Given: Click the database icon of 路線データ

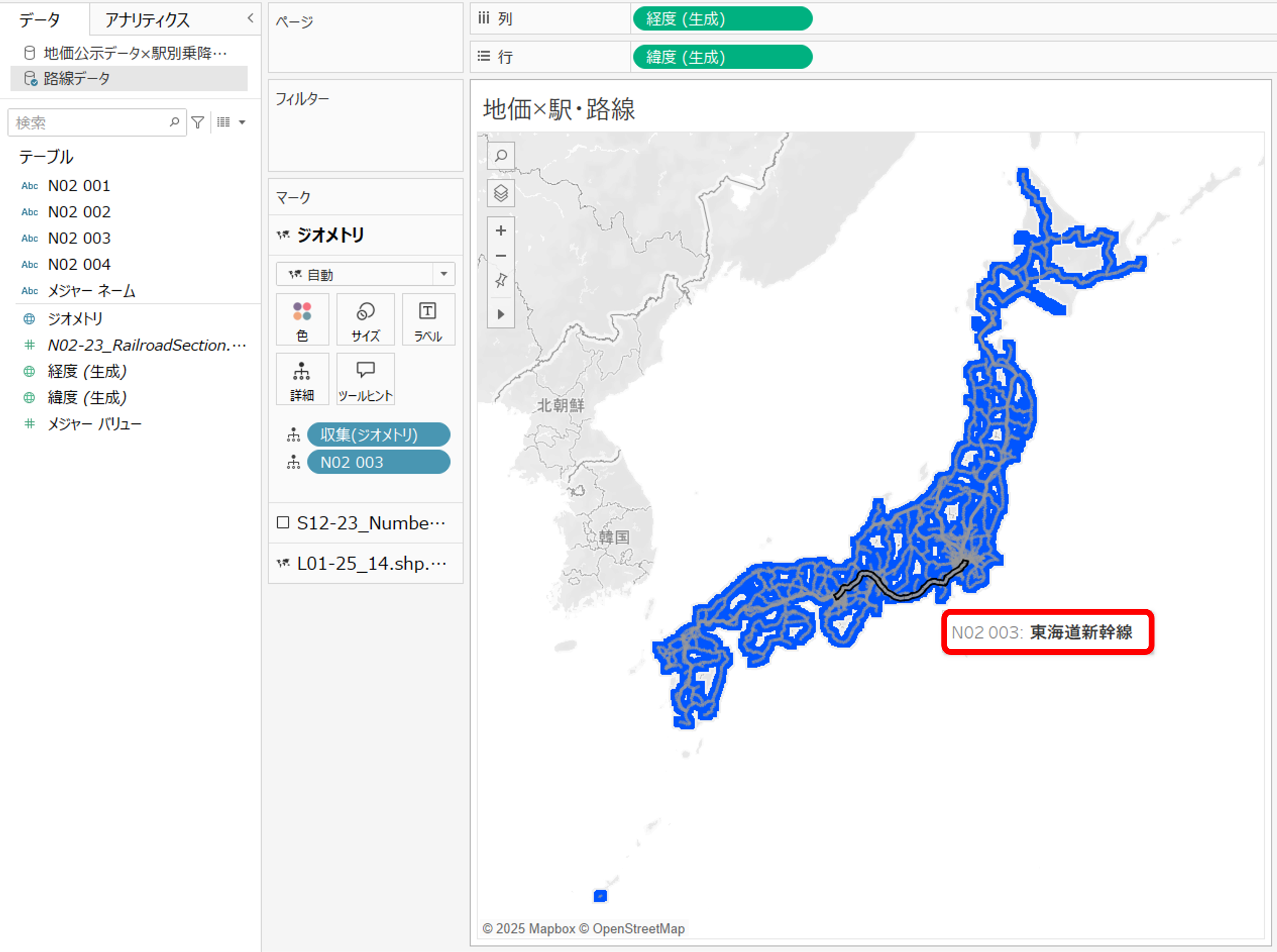Looking at the screenshot, I should [x=30, y=78].
